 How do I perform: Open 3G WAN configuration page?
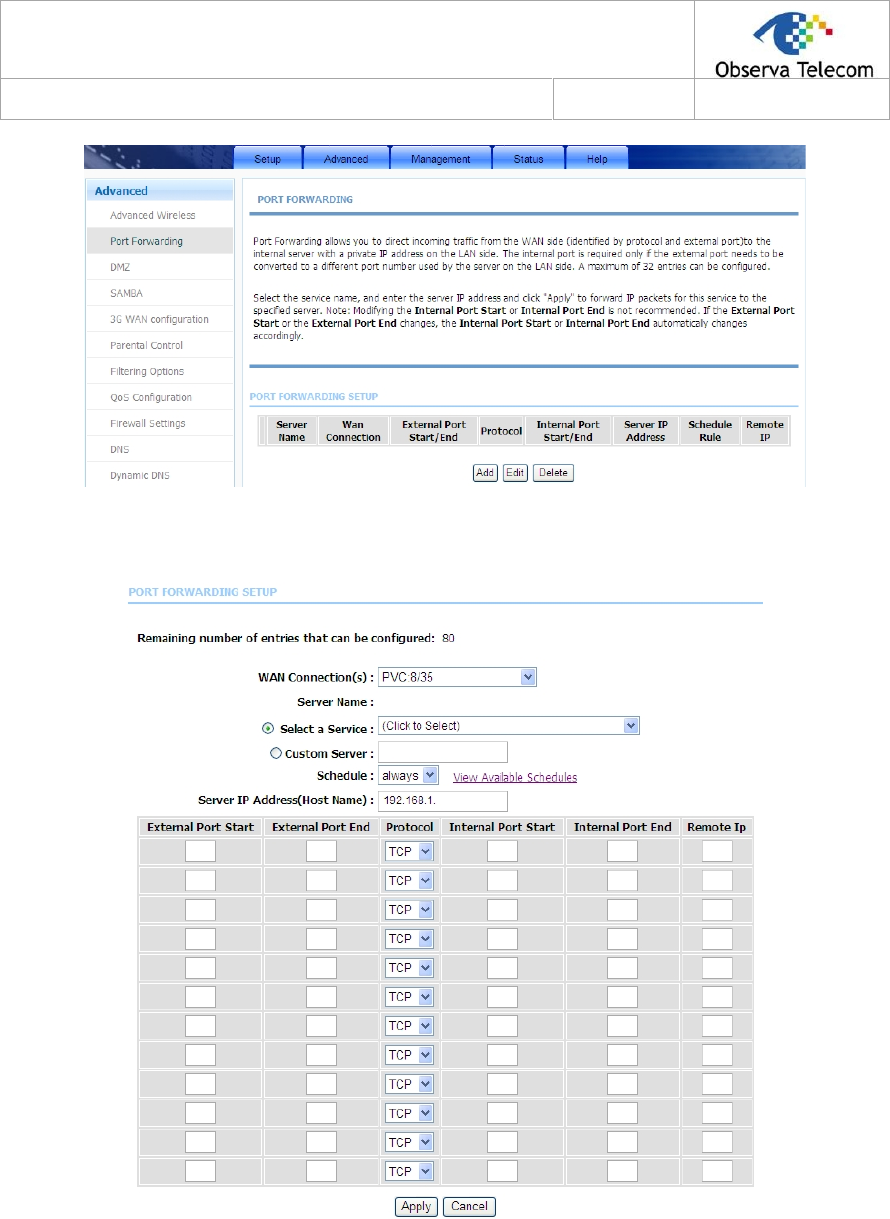(x=159, y=319)
